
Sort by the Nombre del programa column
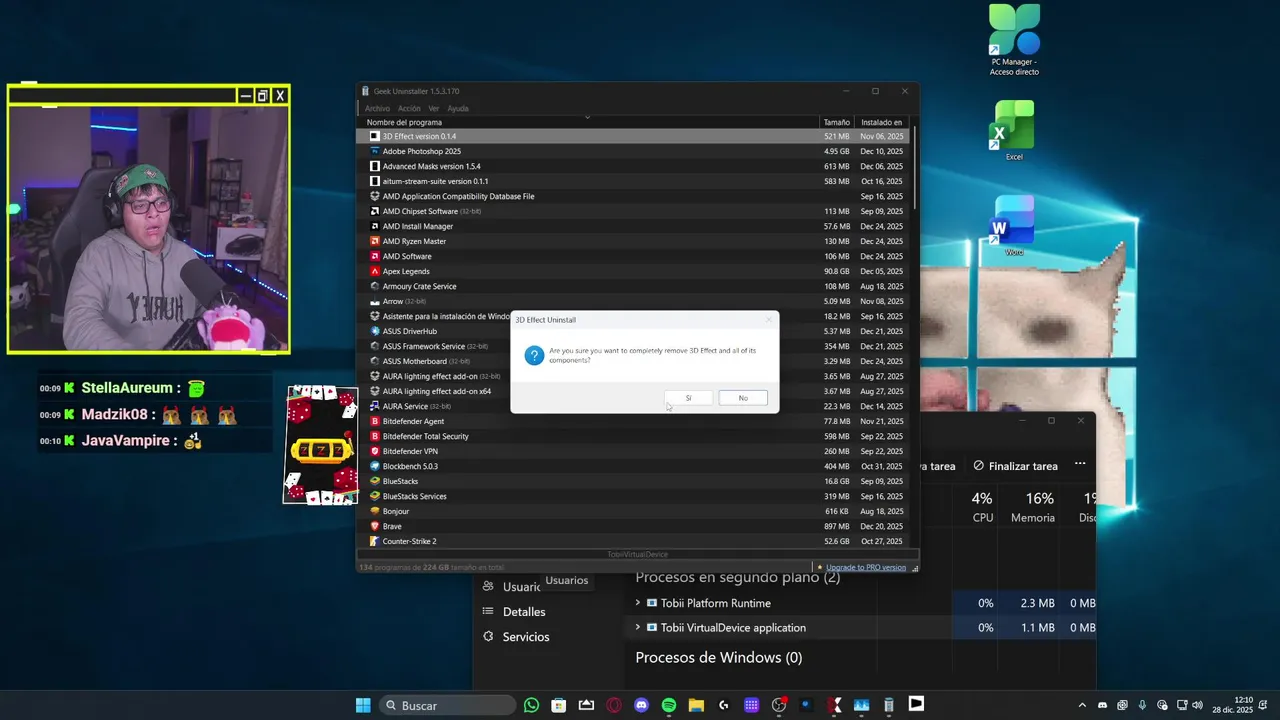[x=588, y=122]
